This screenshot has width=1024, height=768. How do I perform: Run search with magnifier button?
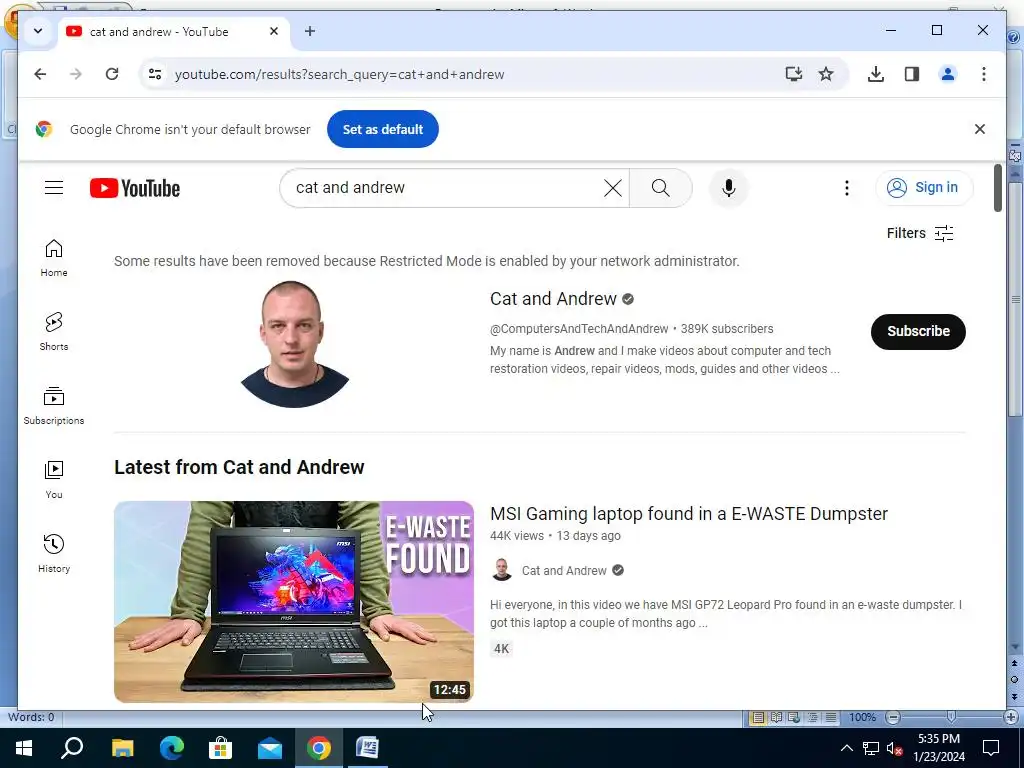pos(660,188)
